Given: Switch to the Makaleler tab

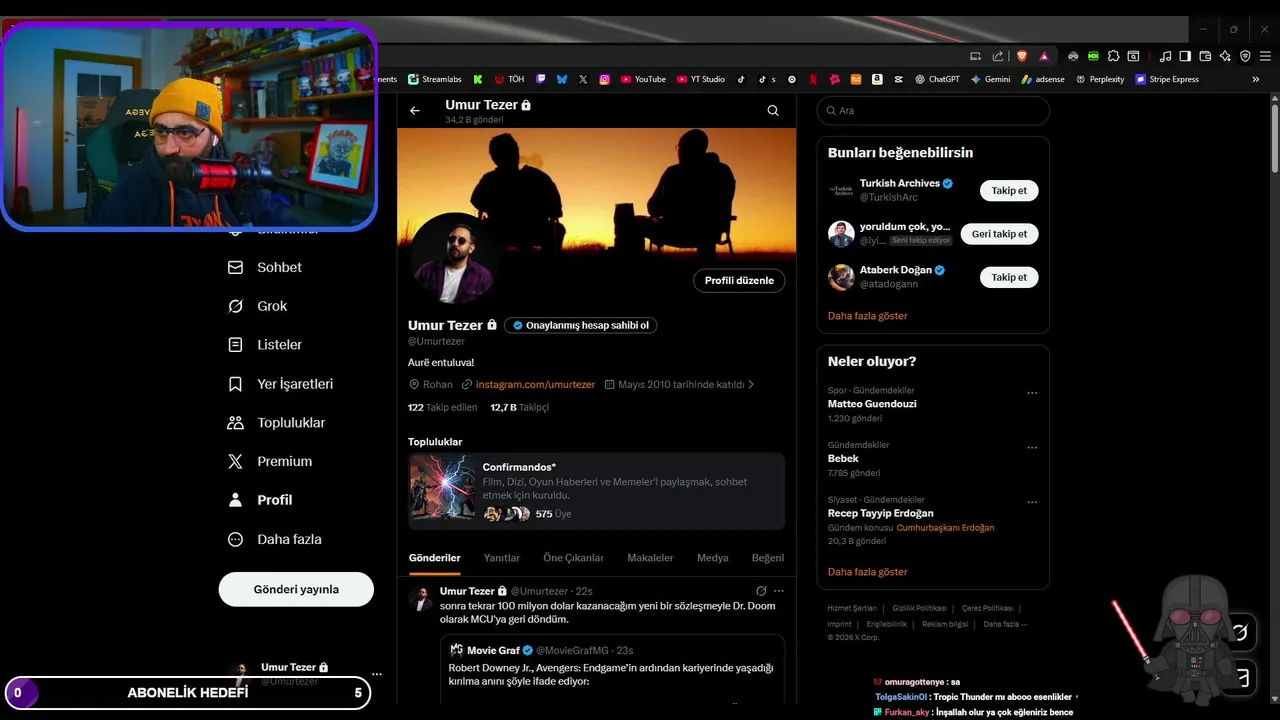Looking at the screenshot, I should (650, 558).
